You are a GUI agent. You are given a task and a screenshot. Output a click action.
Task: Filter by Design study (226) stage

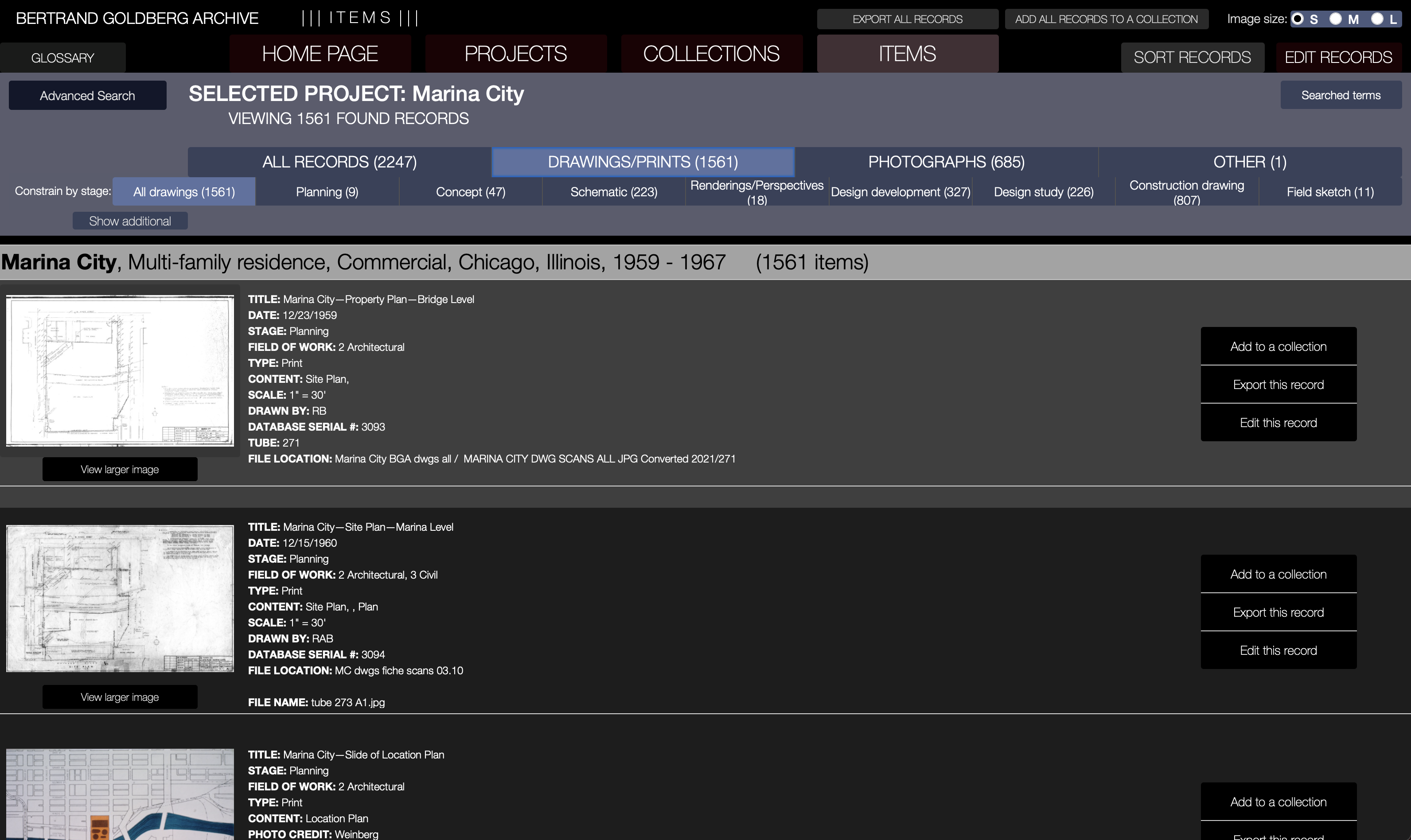[x=1044, y=192]
